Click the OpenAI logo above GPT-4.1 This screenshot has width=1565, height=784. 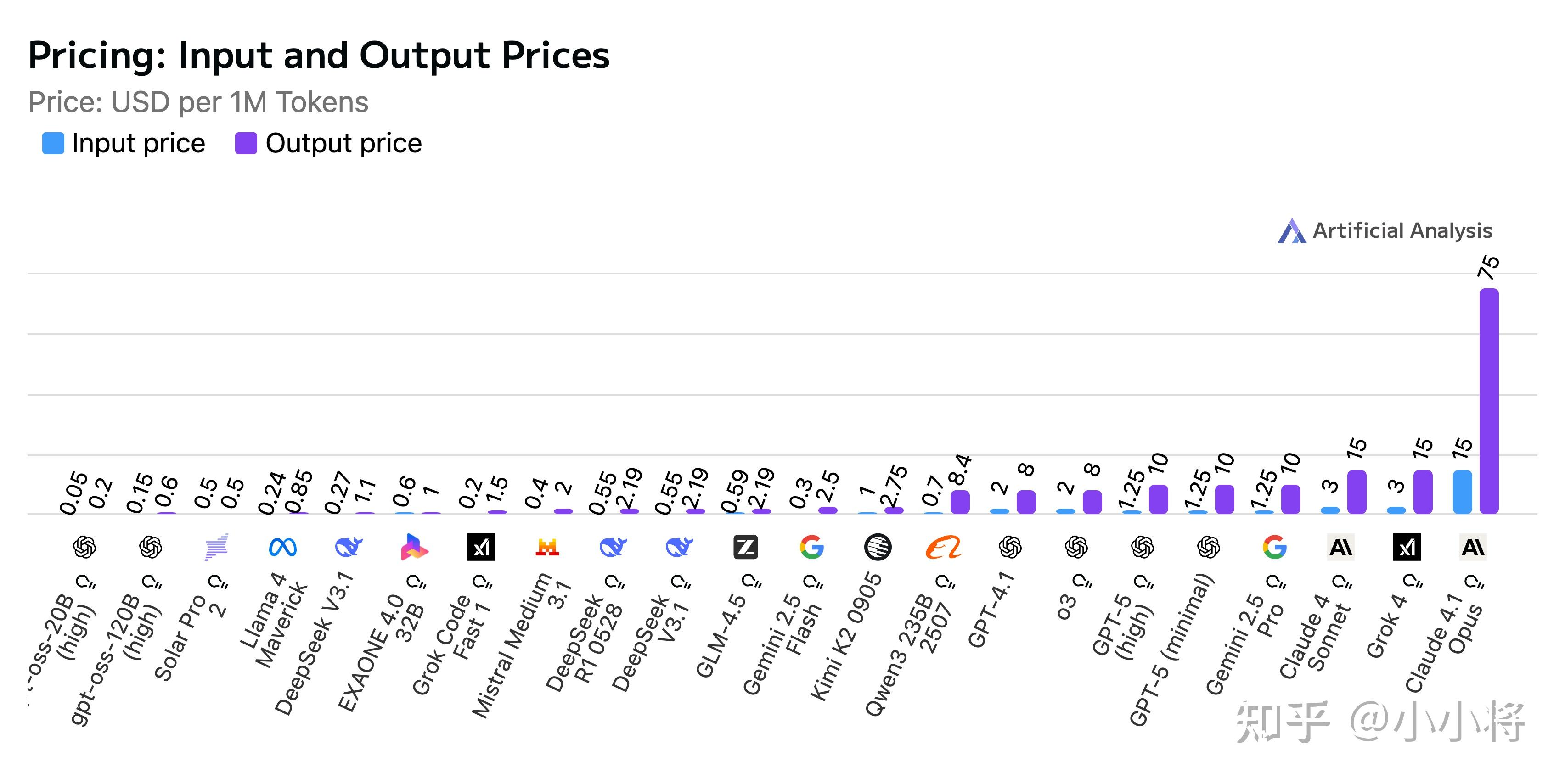tap(1010, 547)
